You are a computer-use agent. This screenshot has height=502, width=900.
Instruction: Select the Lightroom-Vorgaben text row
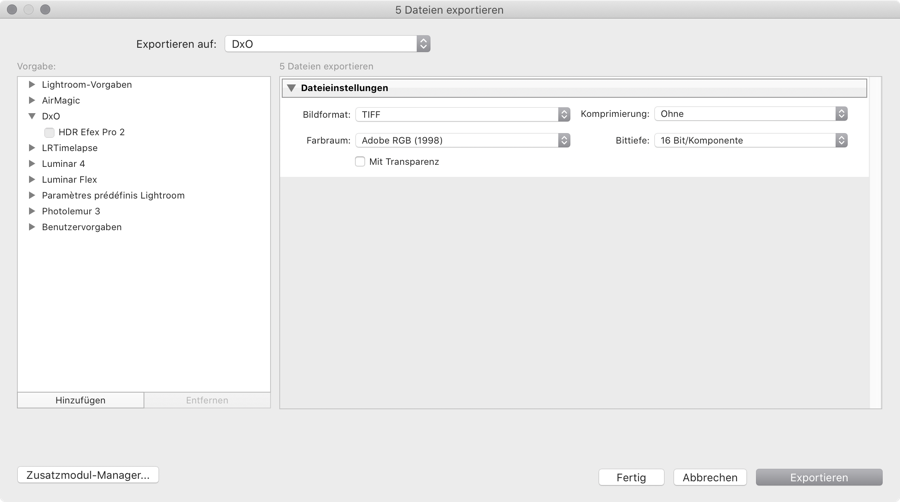click(87, 84)
